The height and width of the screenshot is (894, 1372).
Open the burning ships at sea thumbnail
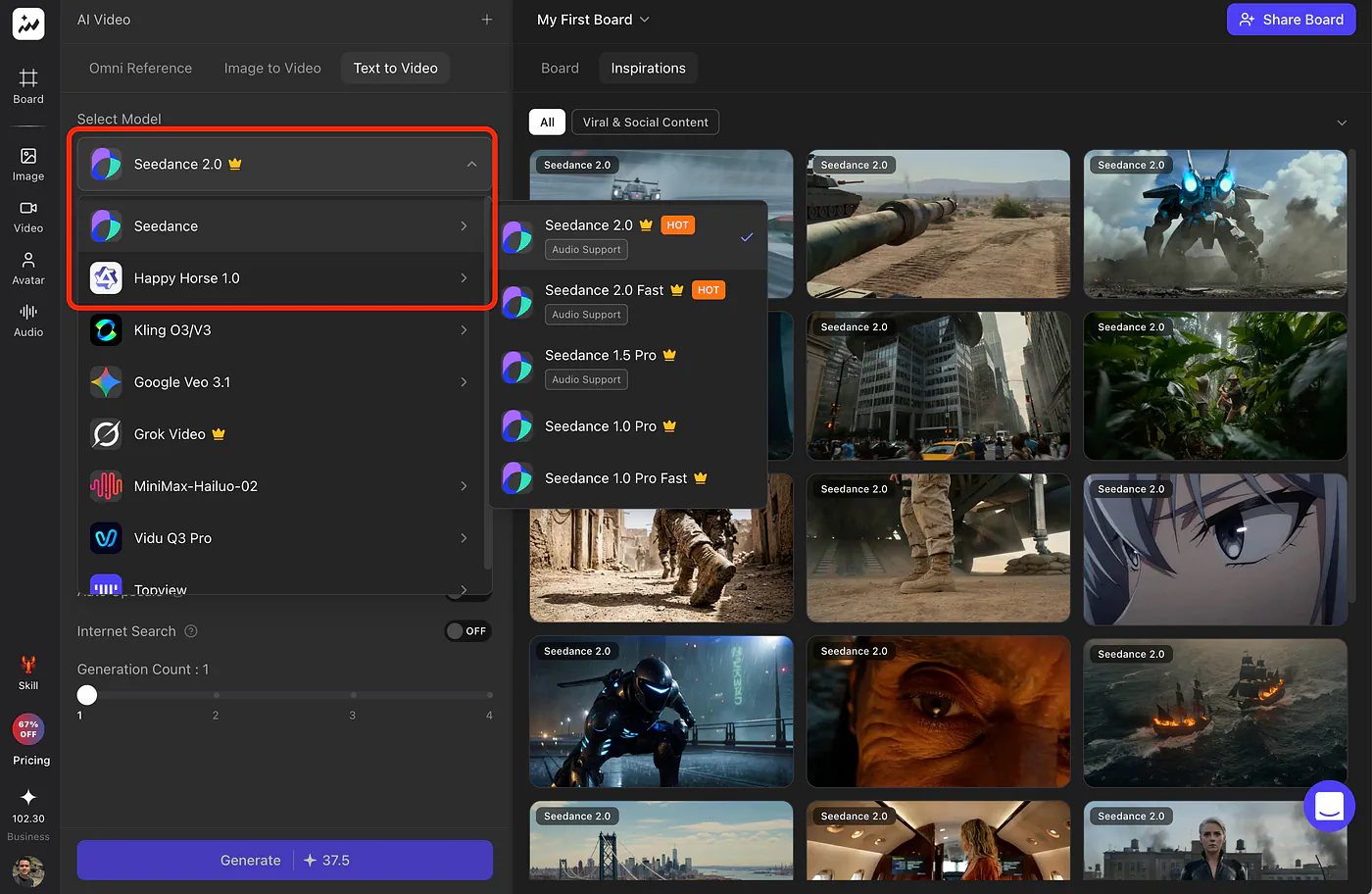(1215, 713)
